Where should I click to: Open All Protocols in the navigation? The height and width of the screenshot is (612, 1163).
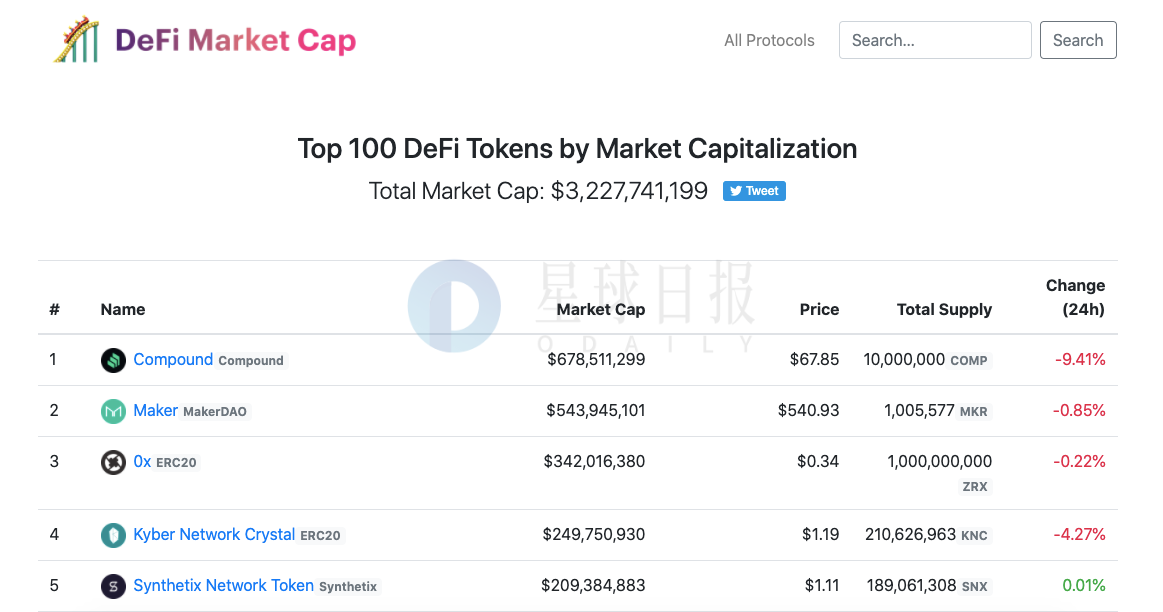(x=769, y=41)
